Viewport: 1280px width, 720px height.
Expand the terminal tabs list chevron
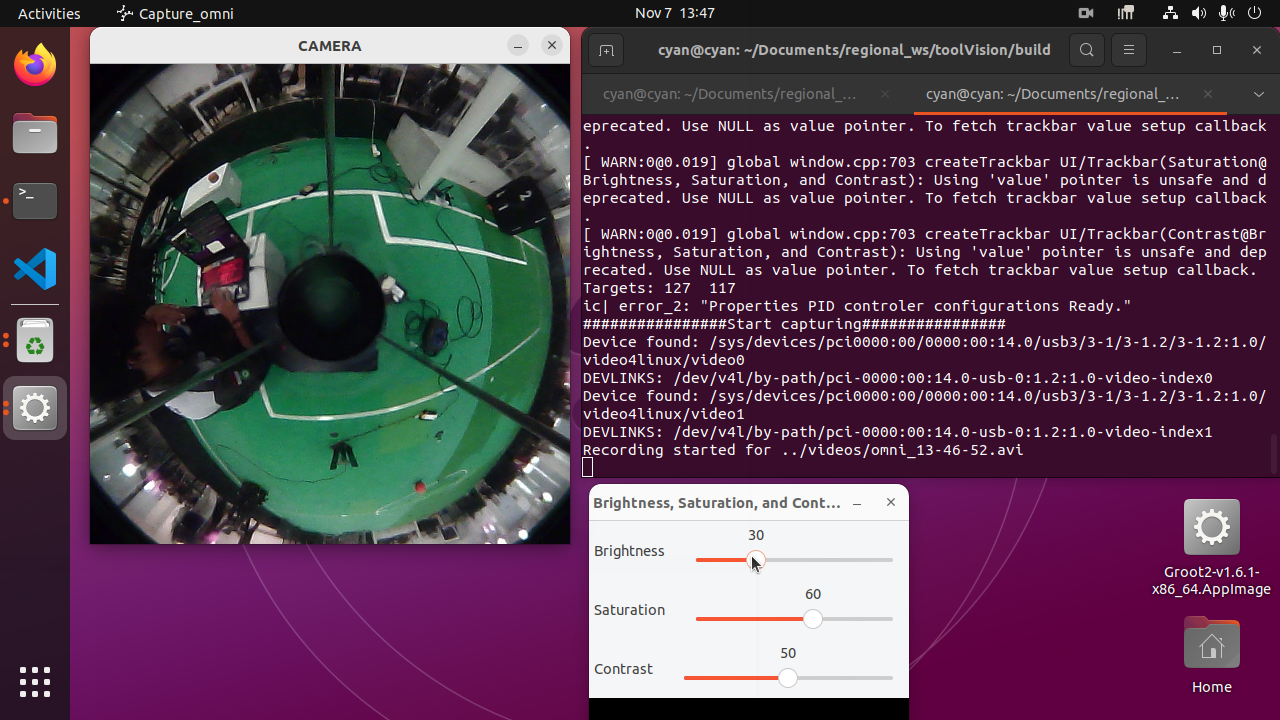pos(1258,94)
